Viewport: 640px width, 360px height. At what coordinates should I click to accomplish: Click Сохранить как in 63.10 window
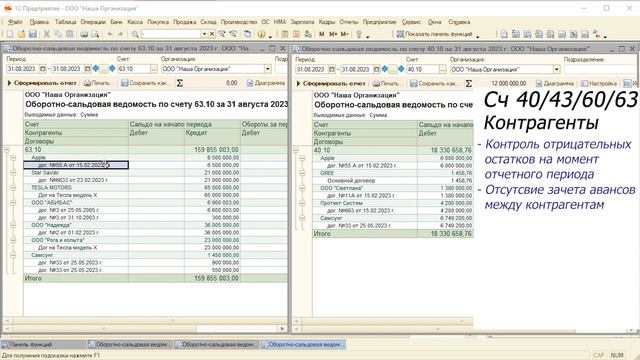(146, 83)
